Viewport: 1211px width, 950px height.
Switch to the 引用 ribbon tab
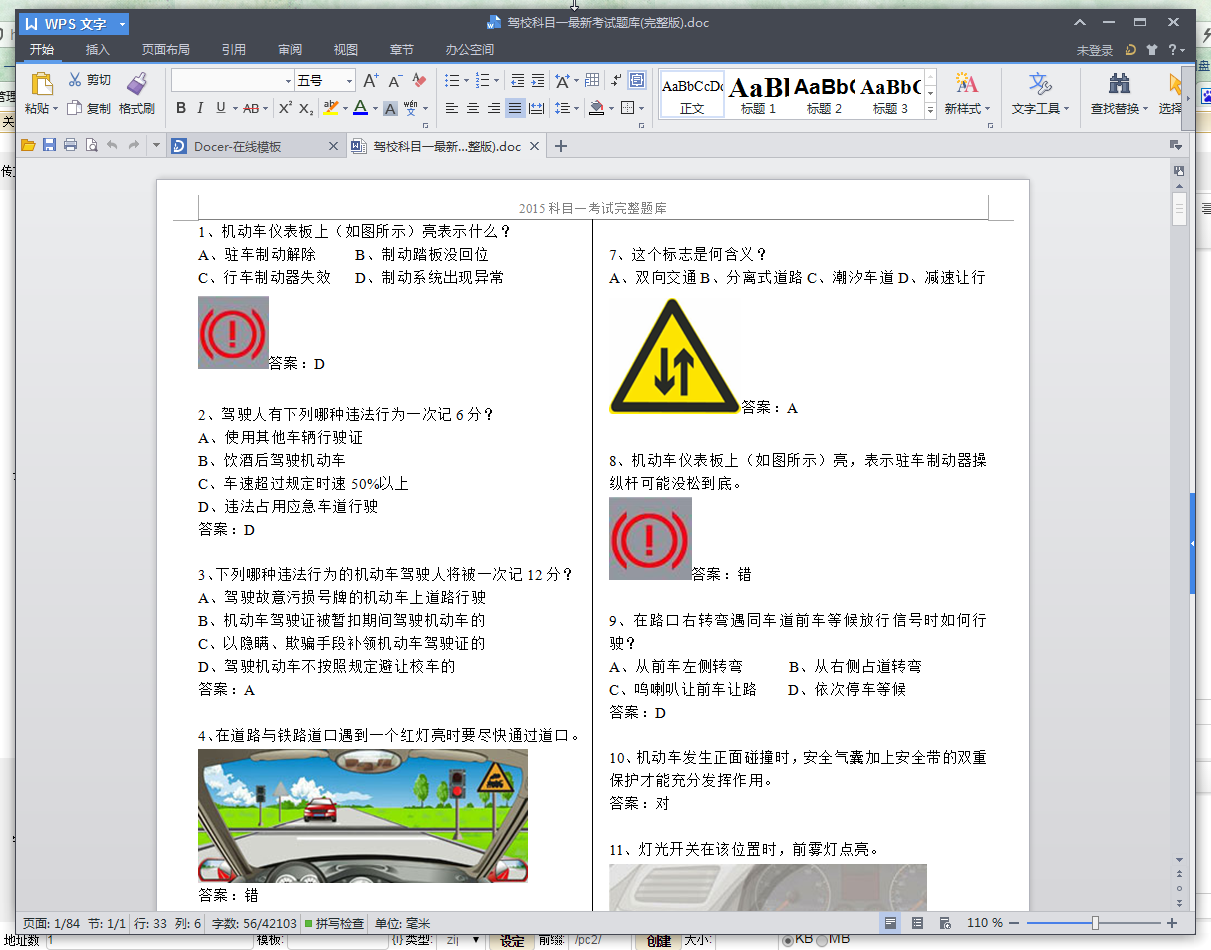click(234, 49)
